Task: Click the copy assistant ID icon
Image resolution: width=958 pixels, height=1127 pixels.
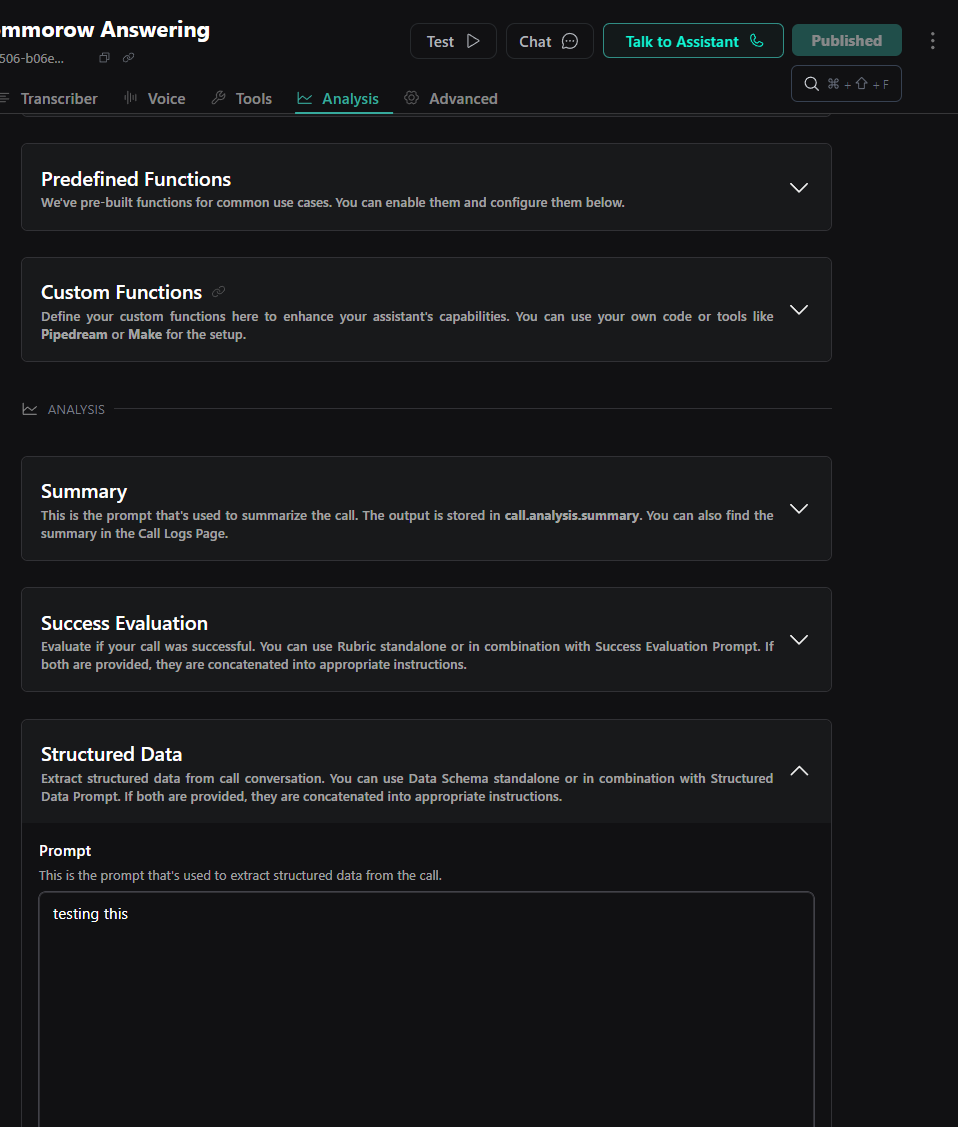Action: pyautogui.click(x=104, y=58)
